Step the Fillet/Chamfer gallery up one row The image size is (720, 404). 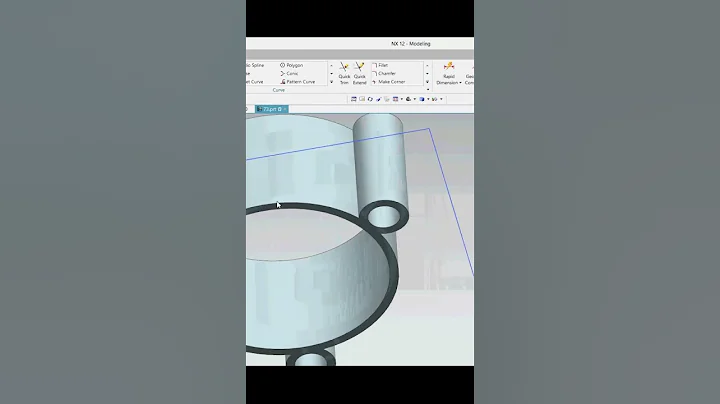pyautogui.click(x=427, y=66)
